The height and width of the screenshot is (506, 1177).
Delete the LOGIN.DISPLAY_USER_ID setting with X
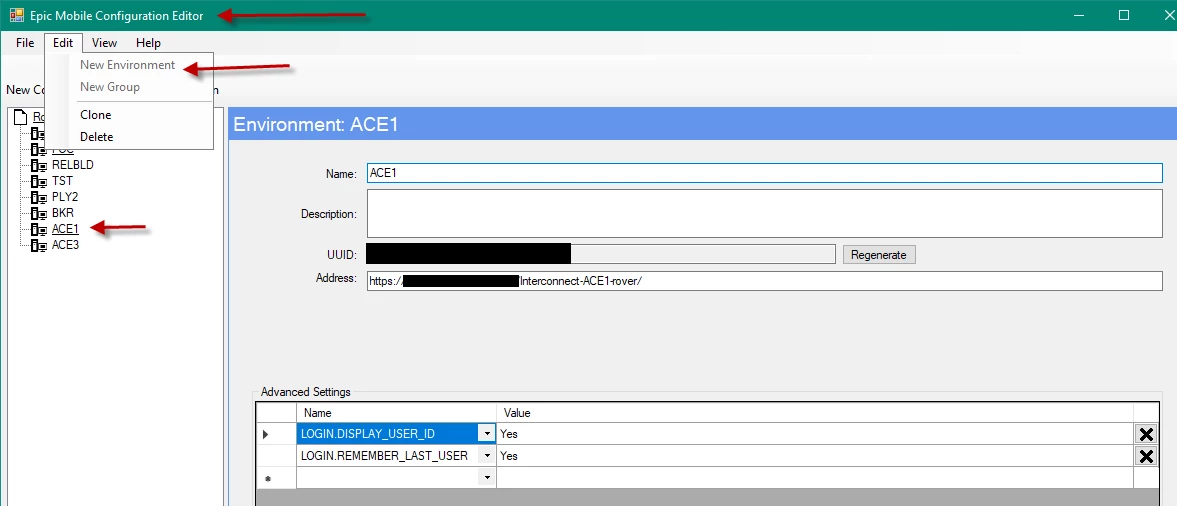pos(1146,434)
